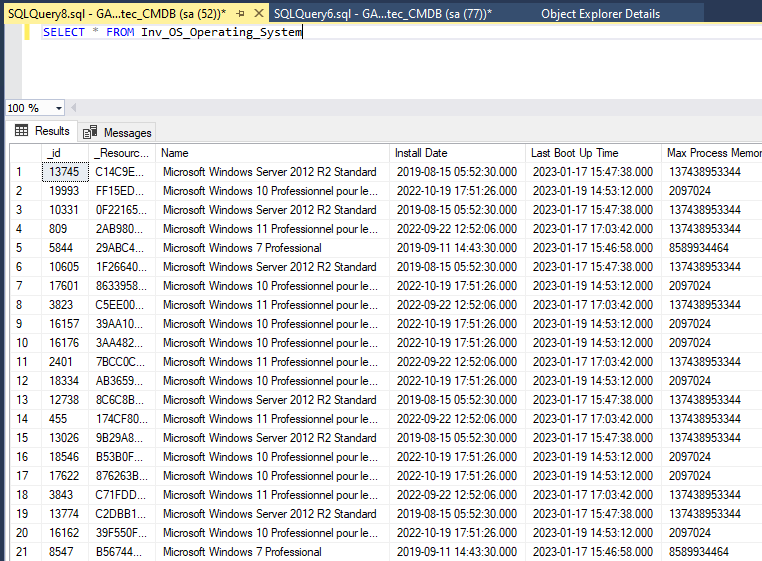Select row header 5
The width and height of the screenshot is (762, 561).
[26, 248]
